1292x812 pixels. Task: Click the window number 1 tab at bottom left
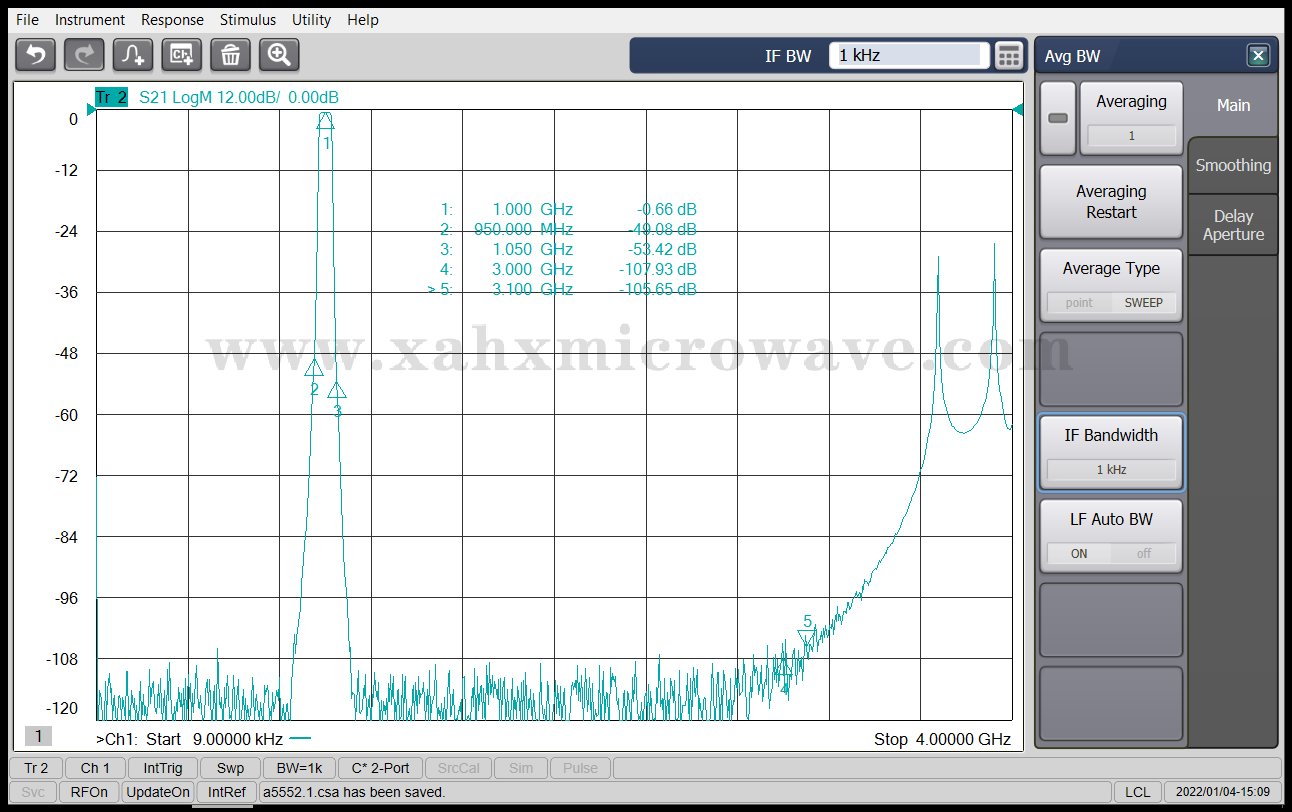coord(38,736)
